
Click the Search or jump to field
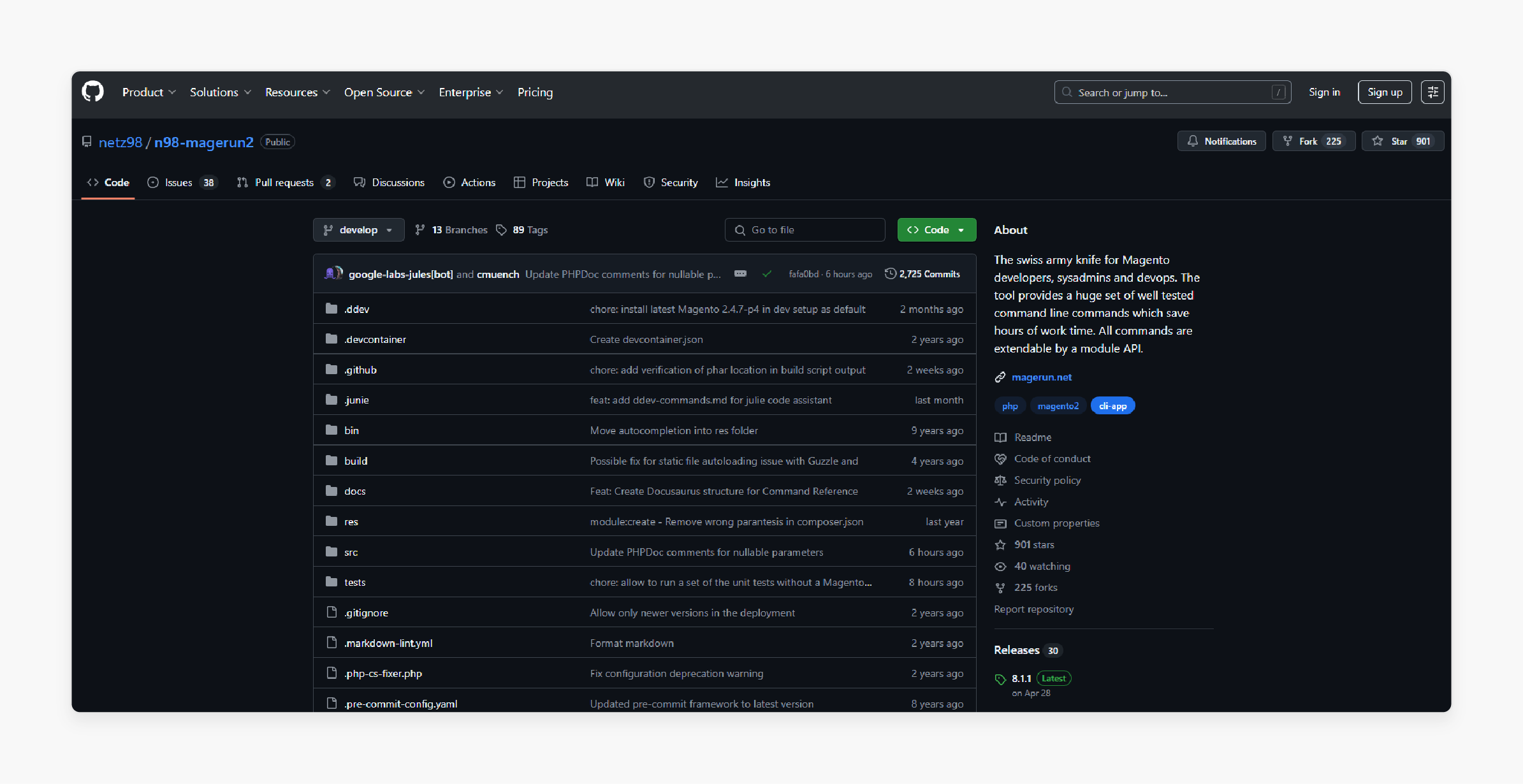(1172, 92)
